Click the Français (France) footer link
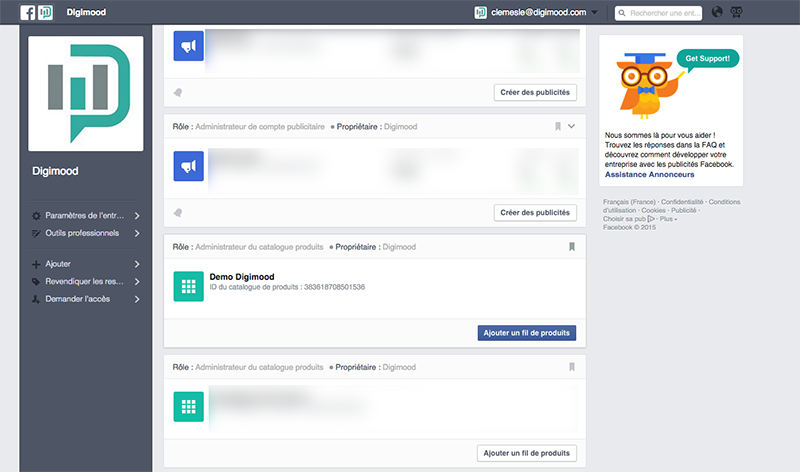This screenshot has height=472, width=800. click(629, 202)
